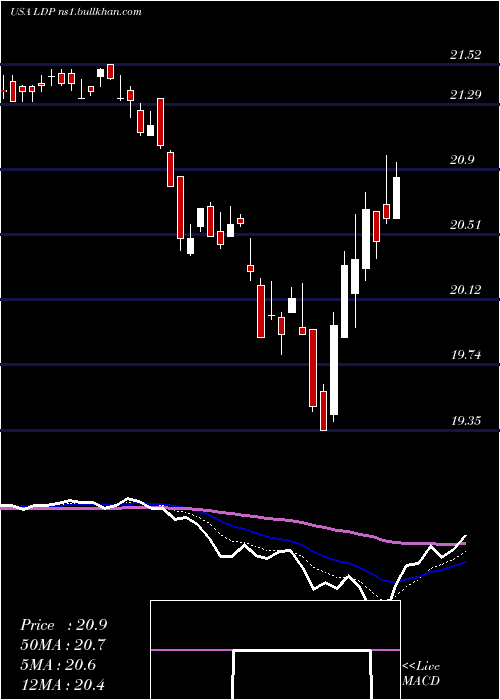500x700 pixels.
Task: Click the upper 20.9 price axis label
Action: (x=462, y=160)
